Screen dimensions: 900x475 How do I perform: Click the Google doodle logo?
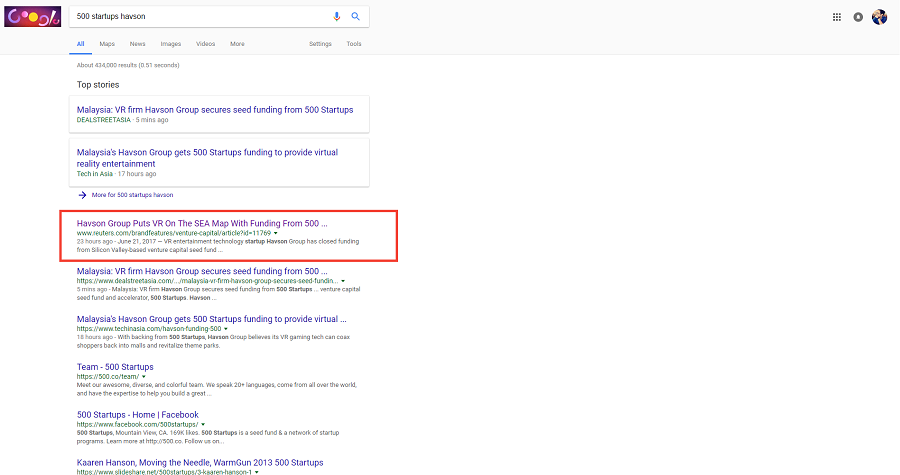pyautogui.click(x=33, y=17)
